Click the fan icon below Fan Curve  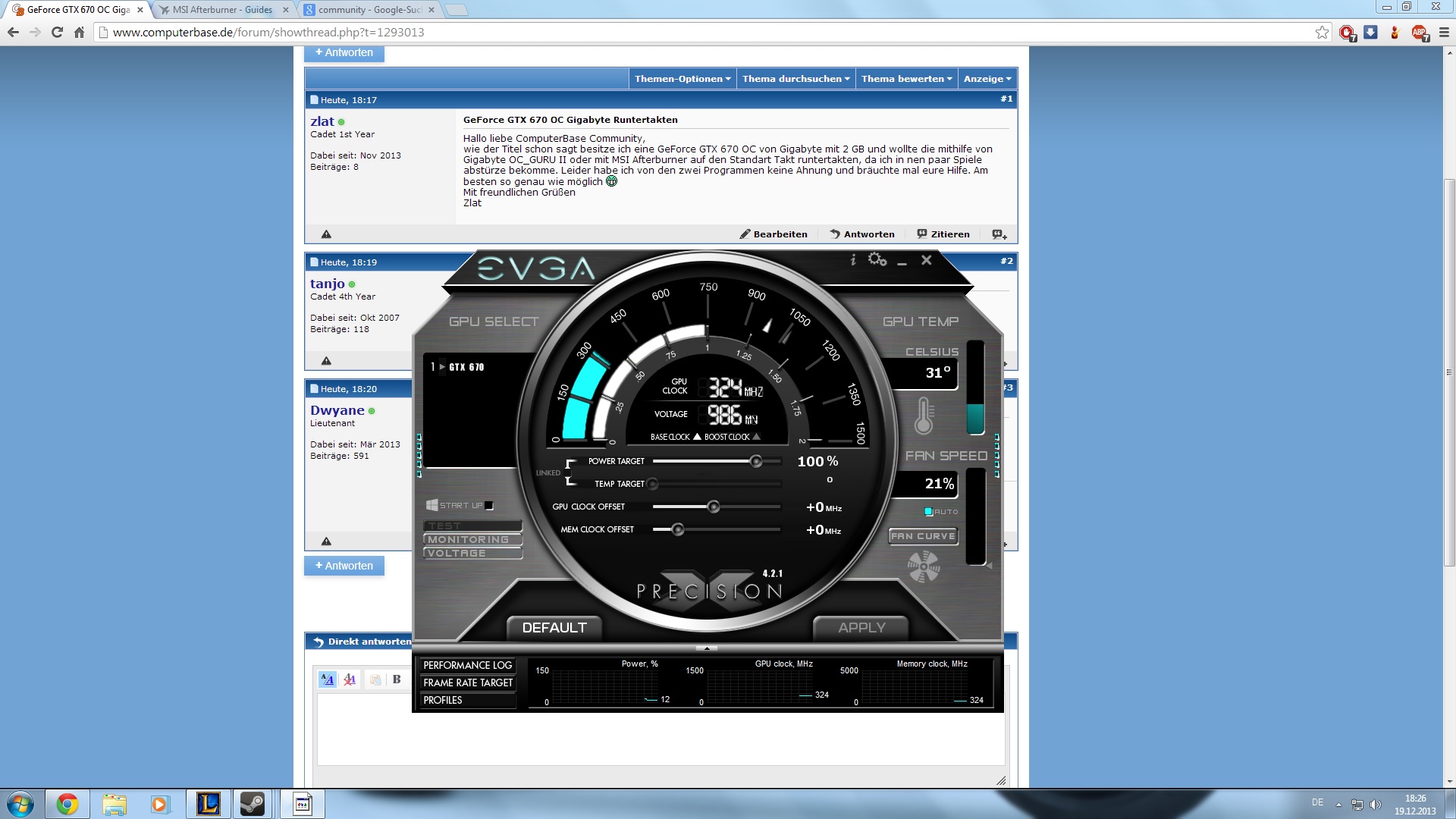coord(923,566)
